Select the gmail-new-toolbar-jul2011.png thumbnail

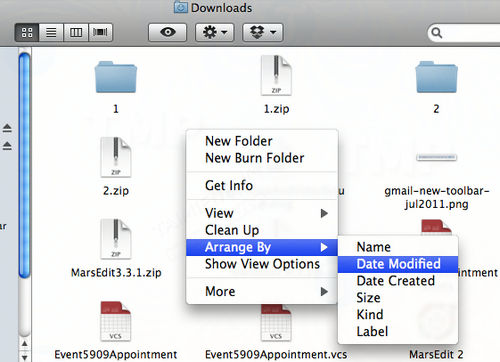pyautogui.click(x=436, y=157)
